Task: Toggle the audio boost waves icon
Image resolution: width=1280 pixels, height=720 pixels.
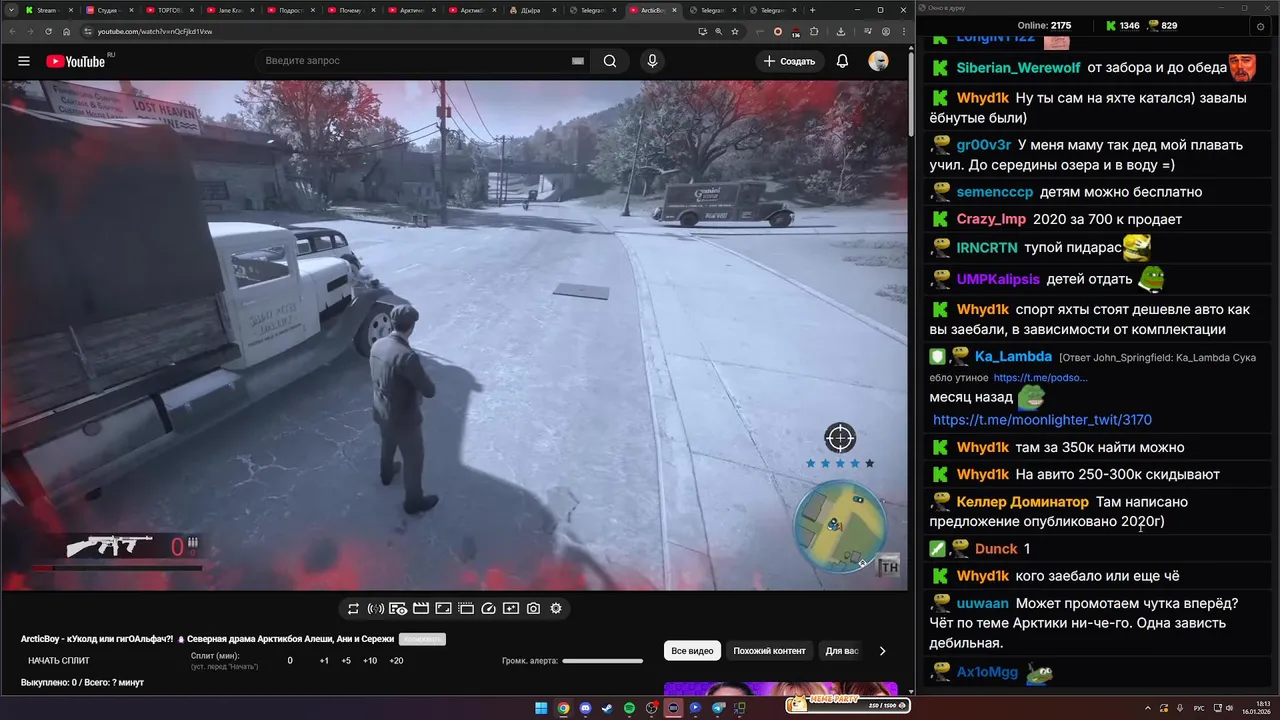Action: pos(376,608)
